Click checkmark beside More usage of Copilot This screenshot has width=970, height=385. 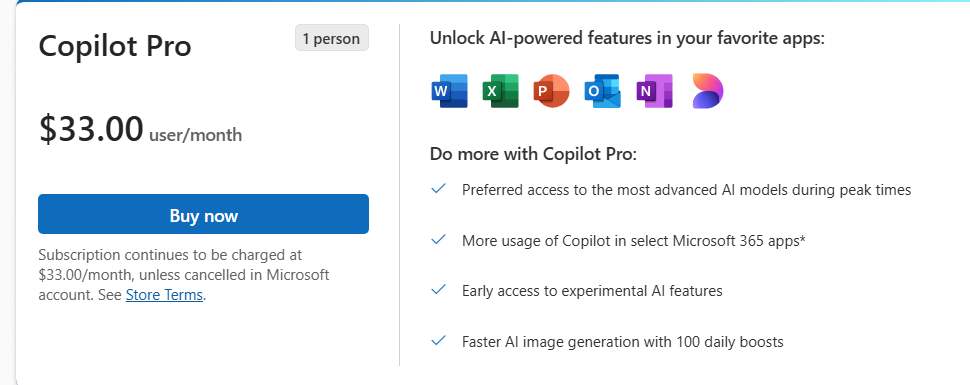(439, 239)
